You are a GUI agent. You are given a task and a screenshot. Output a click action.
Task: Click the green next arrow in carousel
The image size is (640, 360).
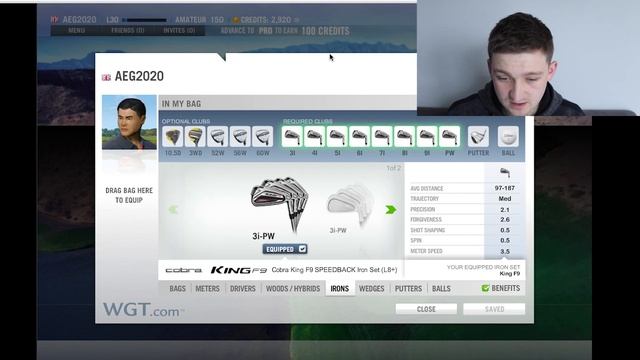[x=391, y=210]
